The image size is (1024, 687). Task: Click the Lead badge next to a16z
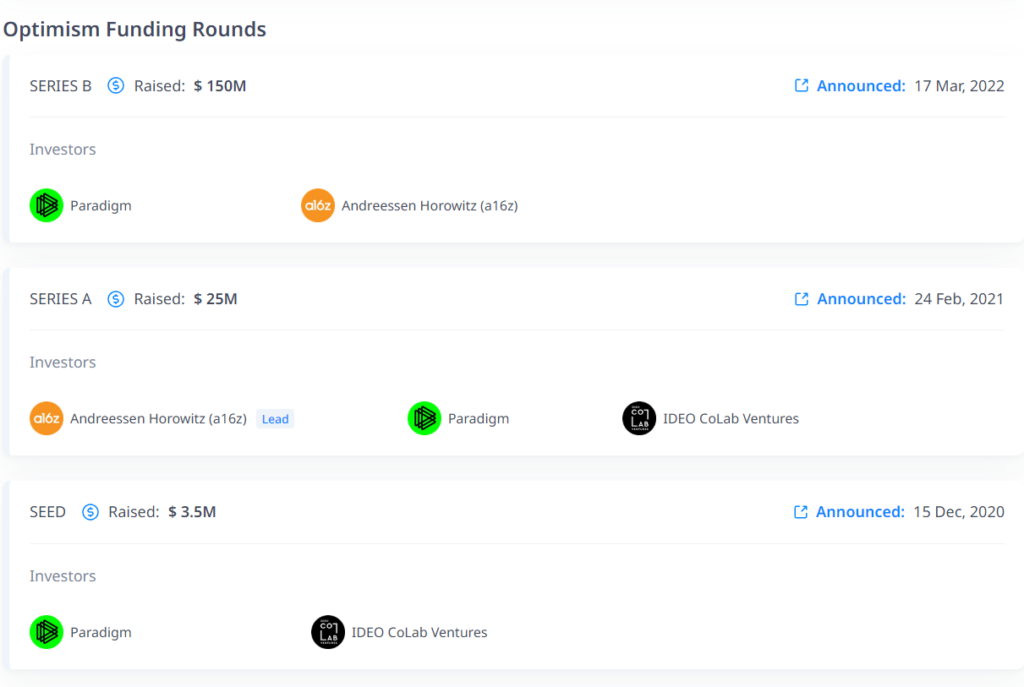pyautogui.click(x=275, y=419)
